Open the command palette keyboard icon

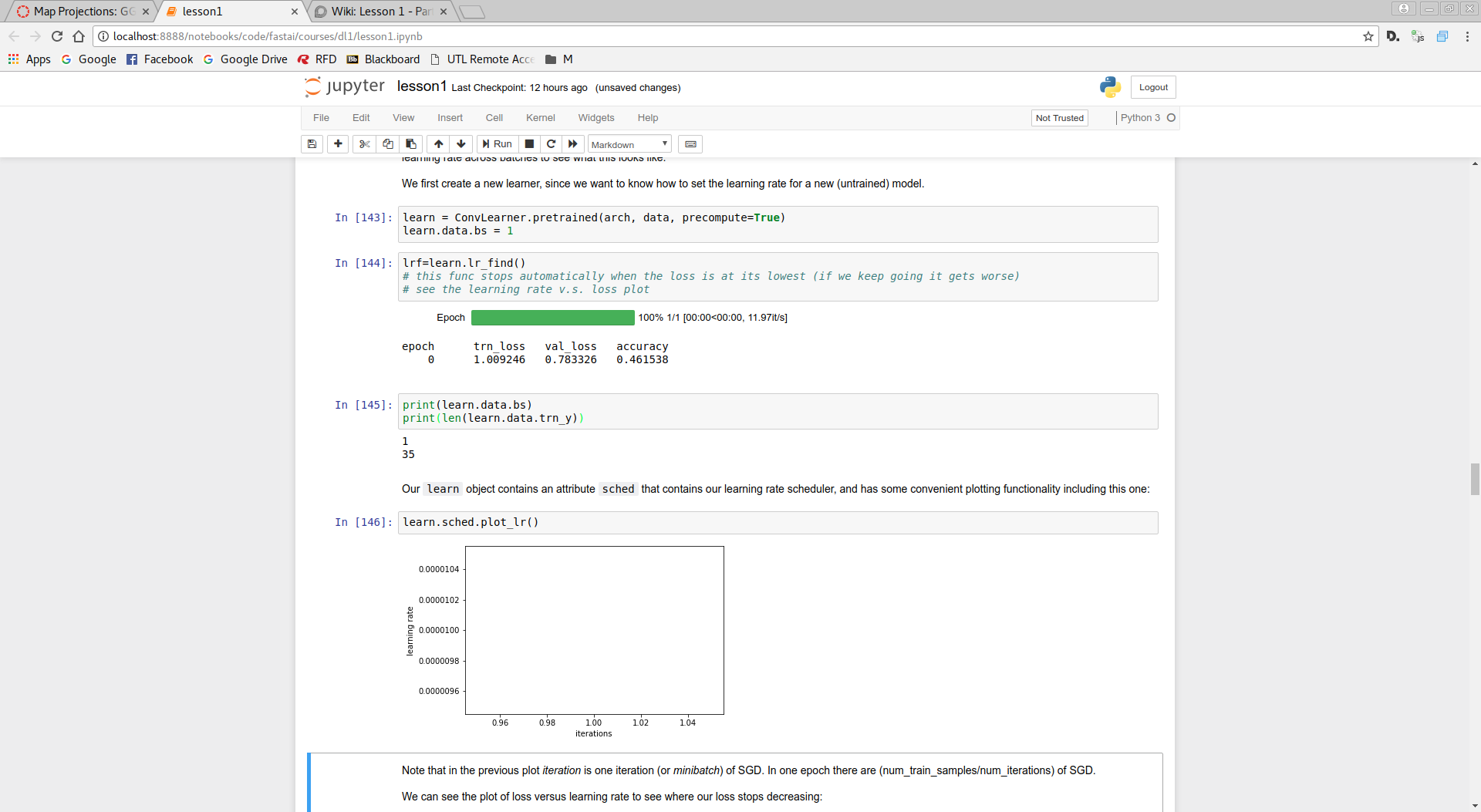(690, 144)
